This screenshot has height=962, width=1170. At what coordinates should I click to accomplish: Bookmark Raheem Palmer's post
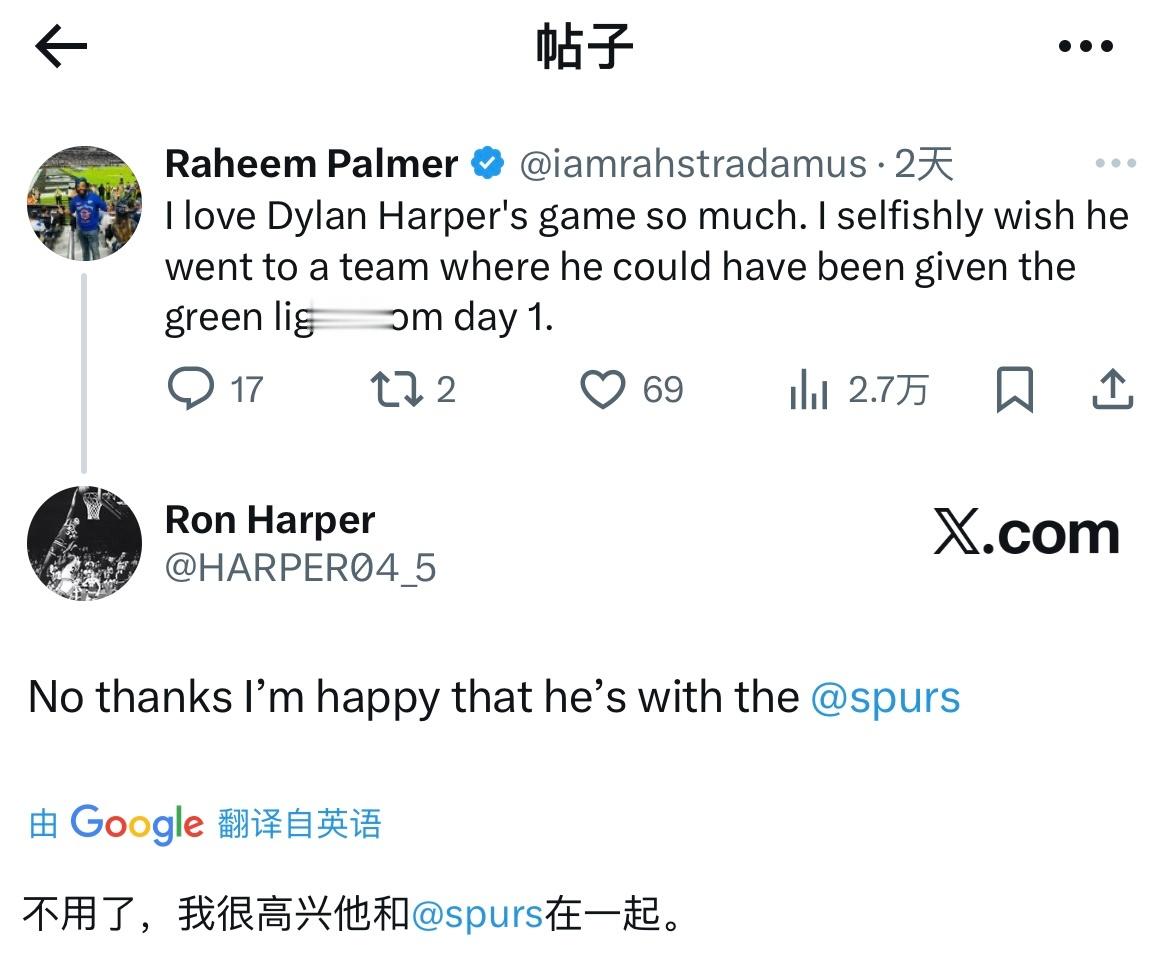tap(1016, 390)
